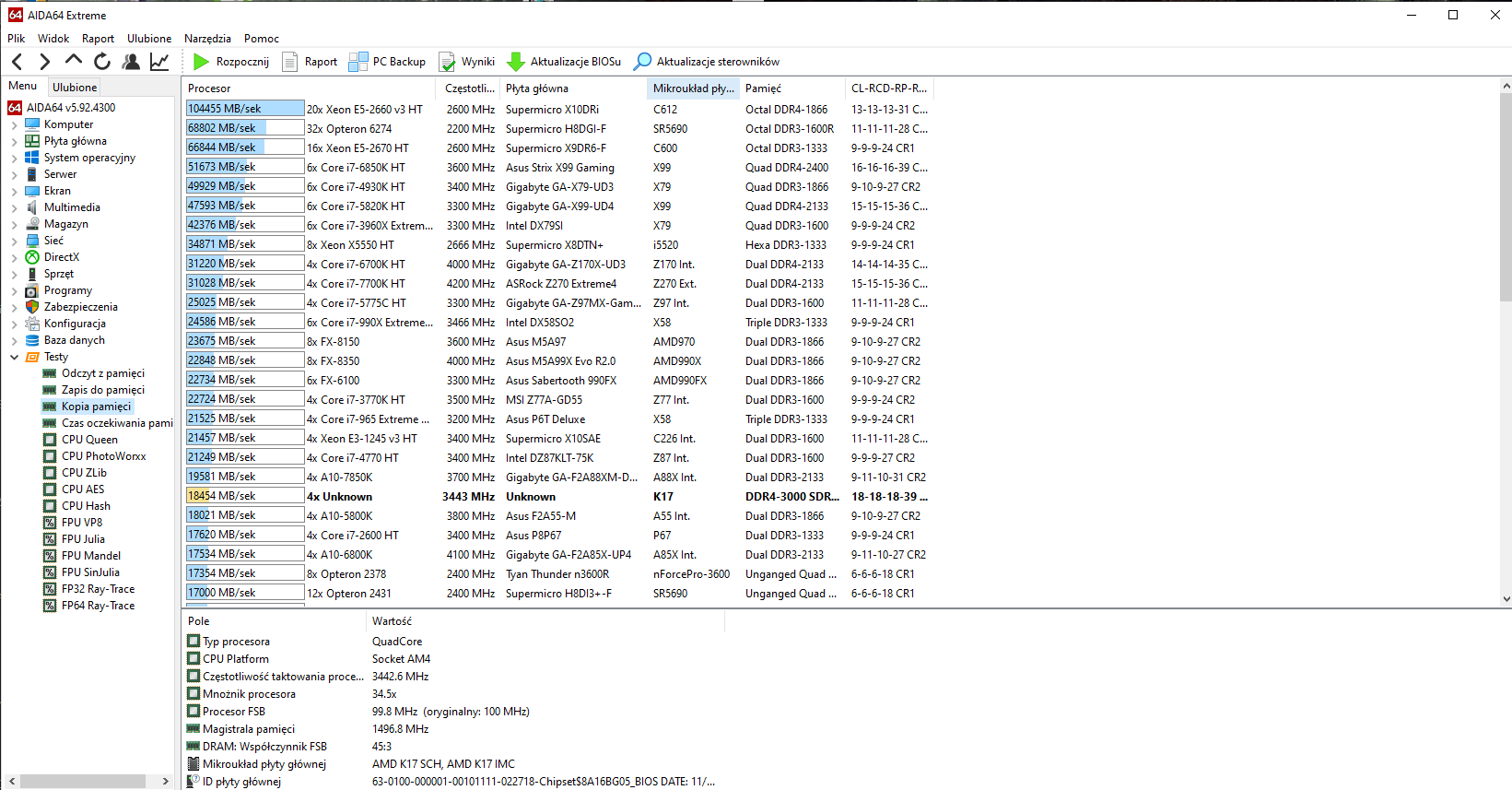Click the user profile toolbar icon

click(x=131, y=62)
